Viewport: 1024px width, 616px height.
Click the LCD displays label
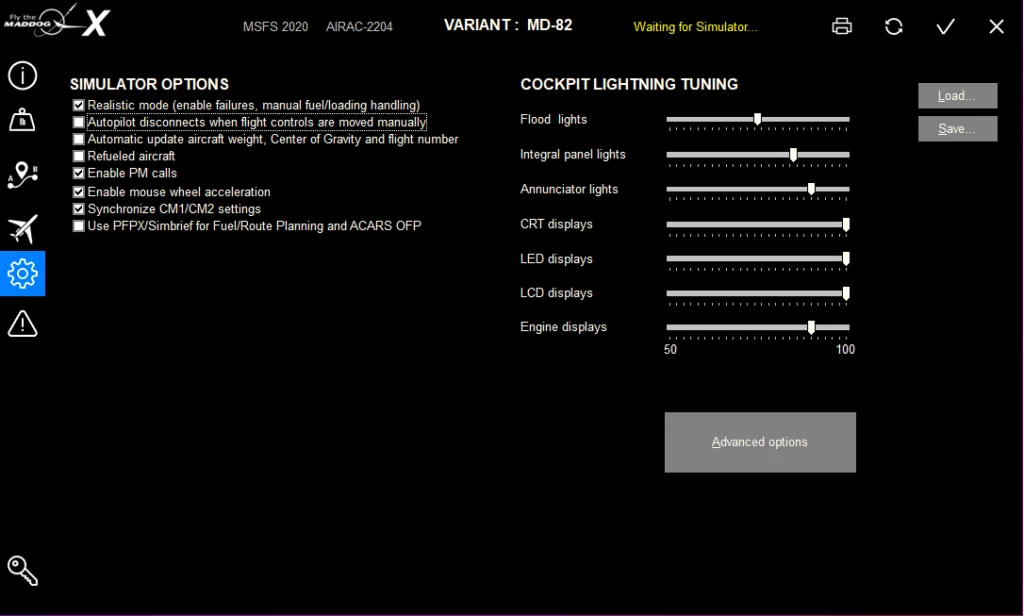tap(556, 293)
